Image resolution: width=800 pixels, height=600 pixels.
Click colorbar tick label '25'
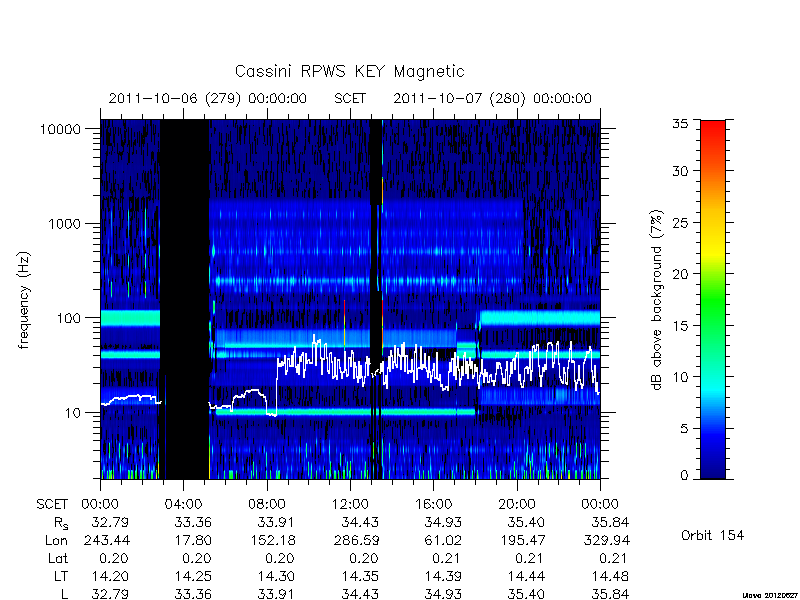[x=680, y=223]
